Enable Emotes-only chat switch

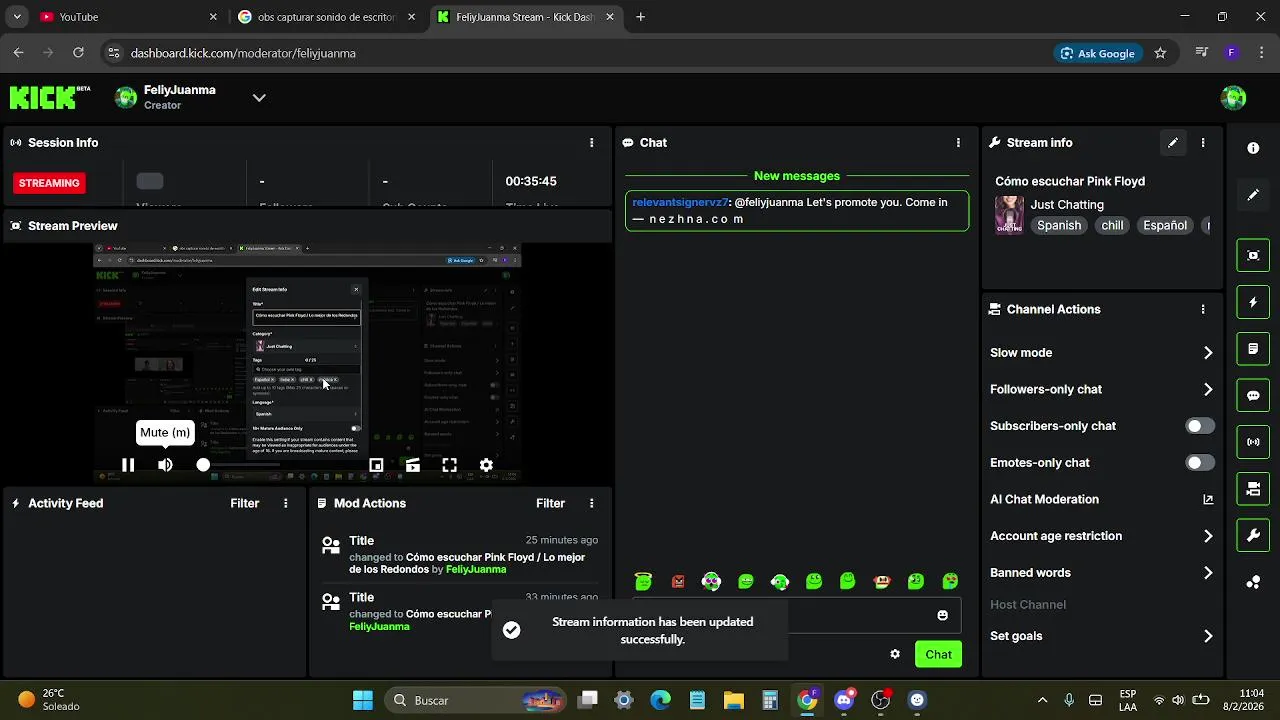1200,463
